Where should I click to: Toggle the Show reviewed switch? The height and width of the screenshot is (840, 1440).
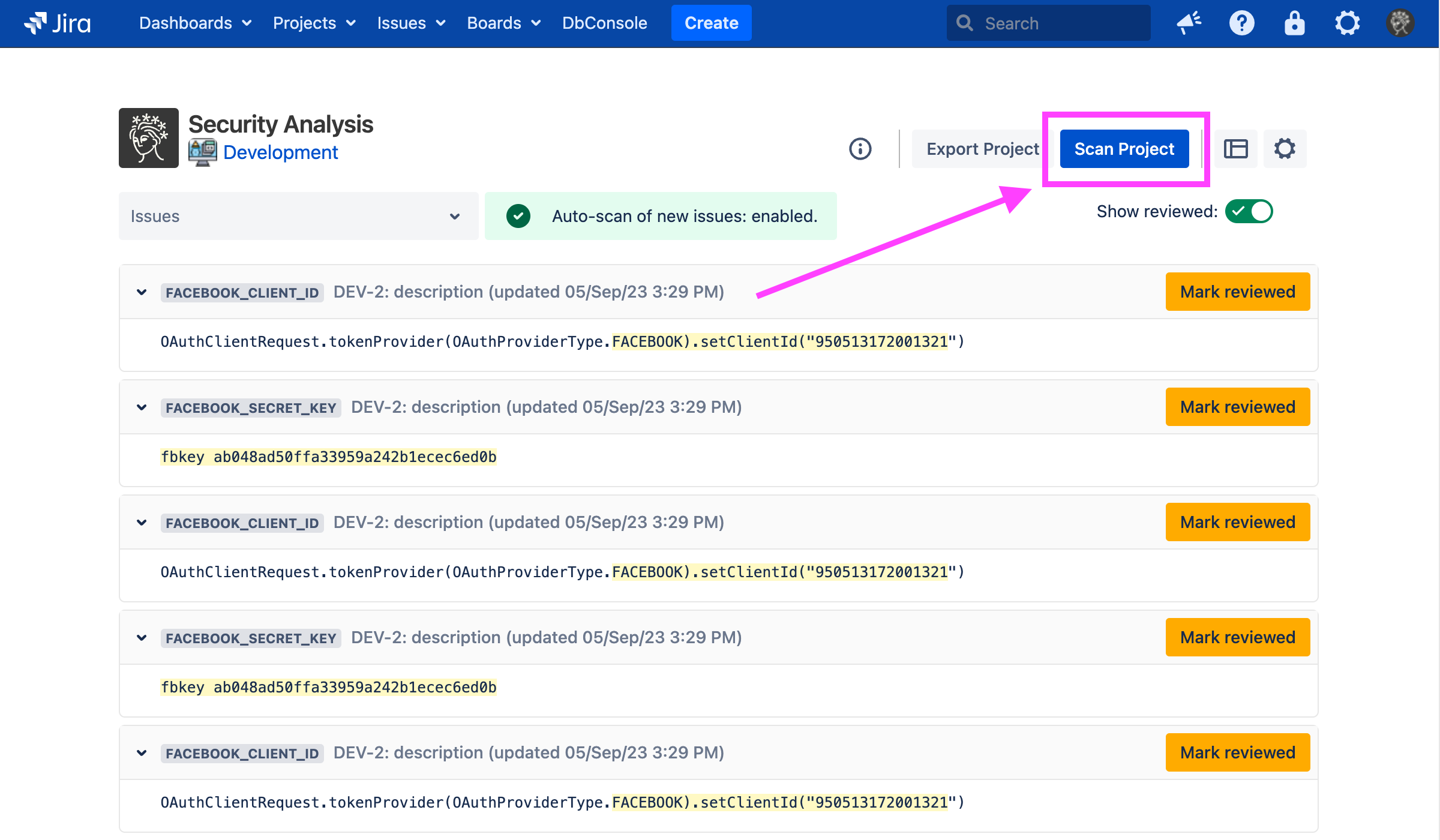pyautogui.click(x=1249, y=211)
